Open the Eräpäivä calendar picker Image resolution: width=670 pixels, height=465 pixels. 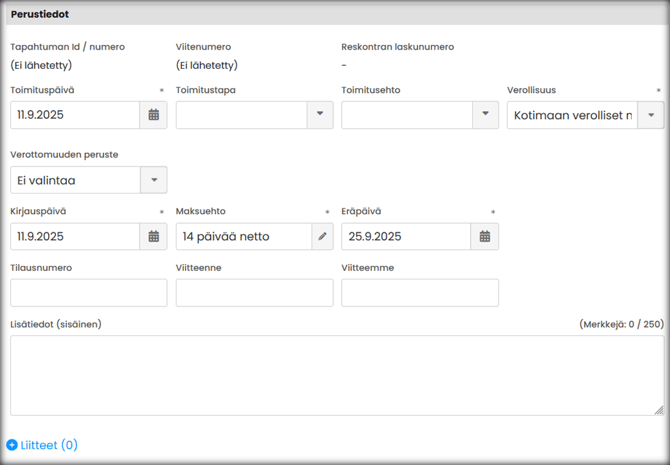coord(484,236)
